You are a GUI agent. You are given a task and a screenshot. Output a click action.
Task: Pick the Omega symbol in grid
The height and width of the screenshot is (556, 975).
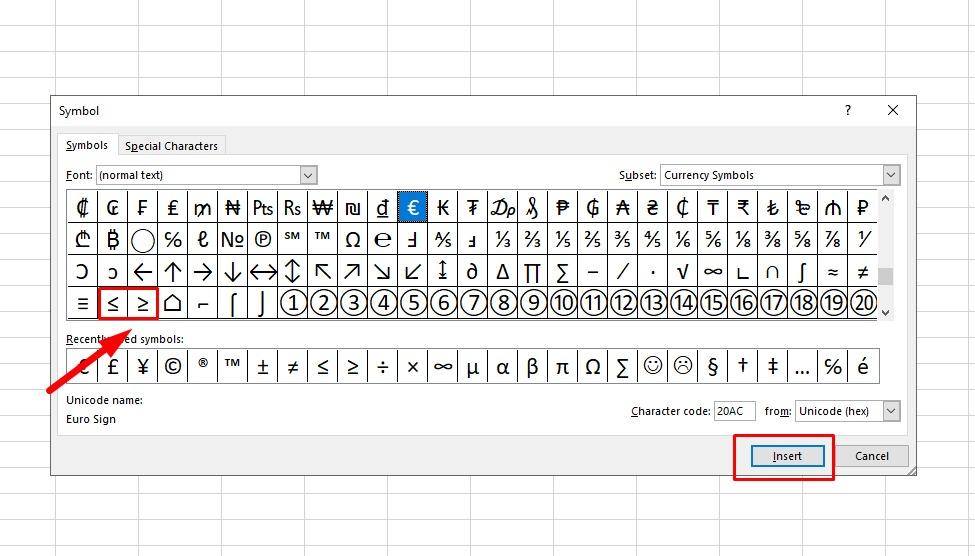352,239
